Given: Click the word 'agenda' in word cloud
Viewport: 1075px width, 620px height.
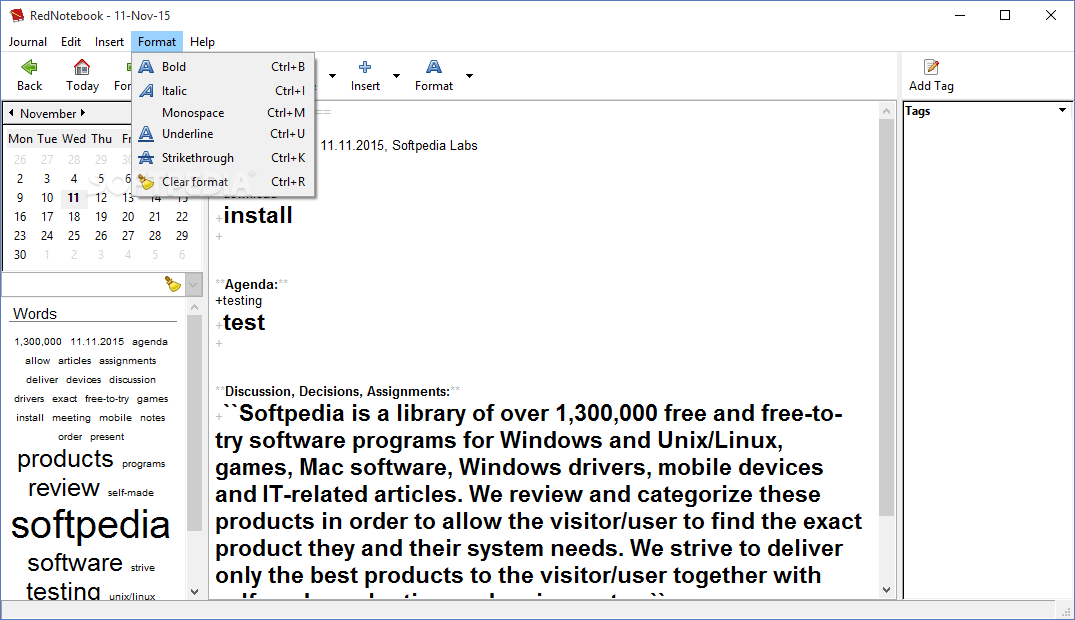Looking at the screenshot, I should click(149, 342).
